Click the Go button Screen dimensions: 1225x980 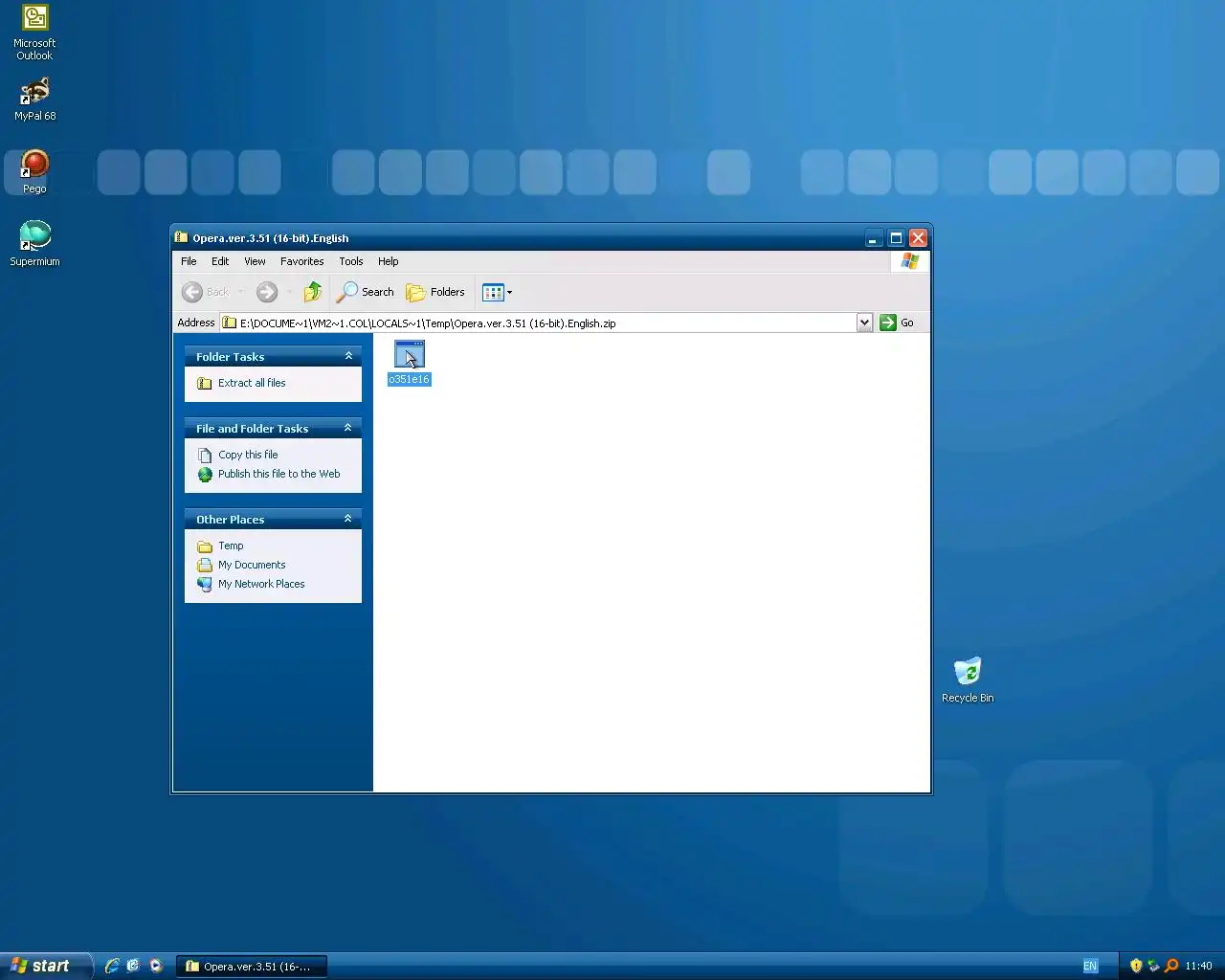click(x=897, y=323)
